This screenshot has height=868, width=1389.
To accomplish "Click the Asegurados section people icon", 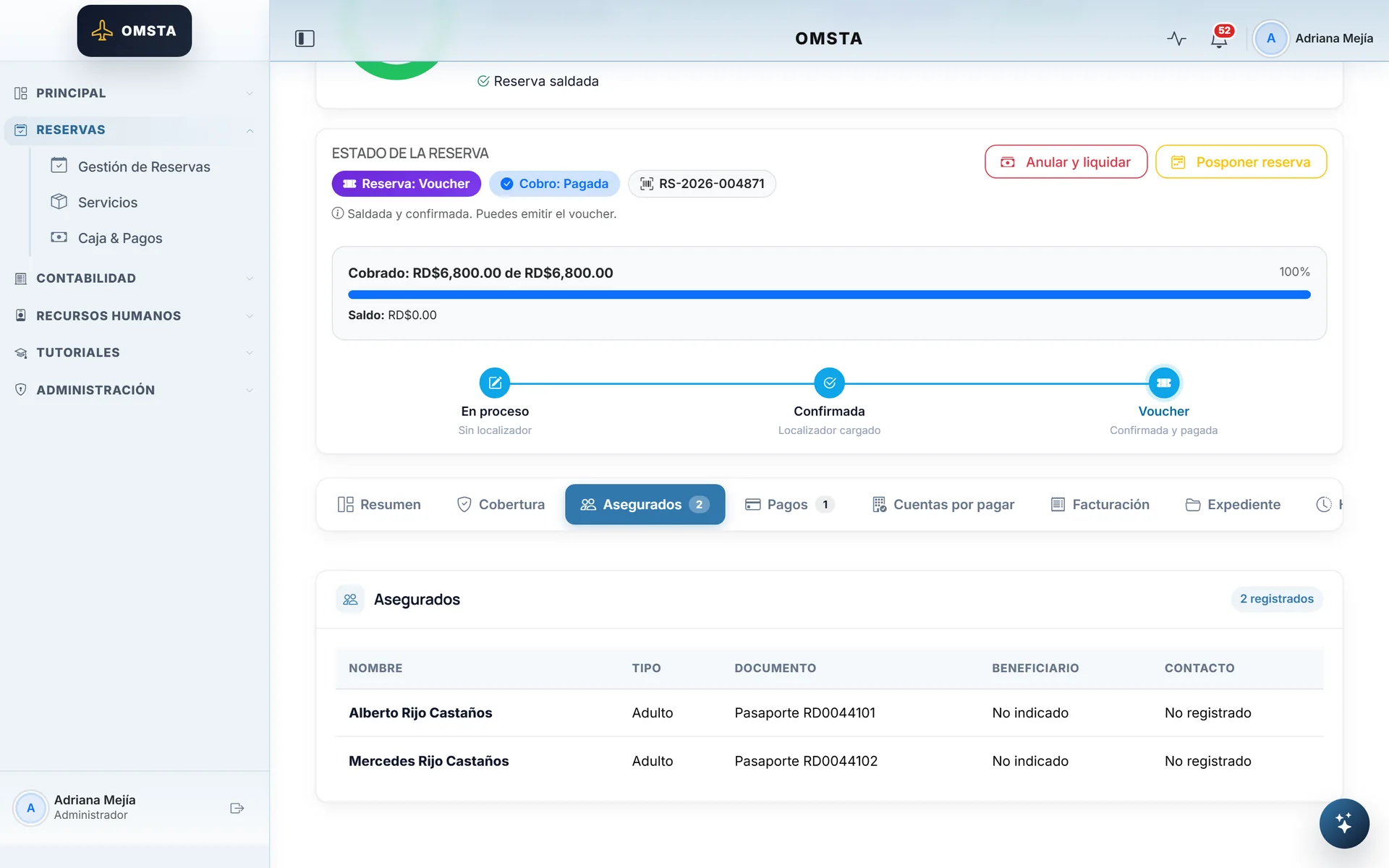I will tap(350, 599).
